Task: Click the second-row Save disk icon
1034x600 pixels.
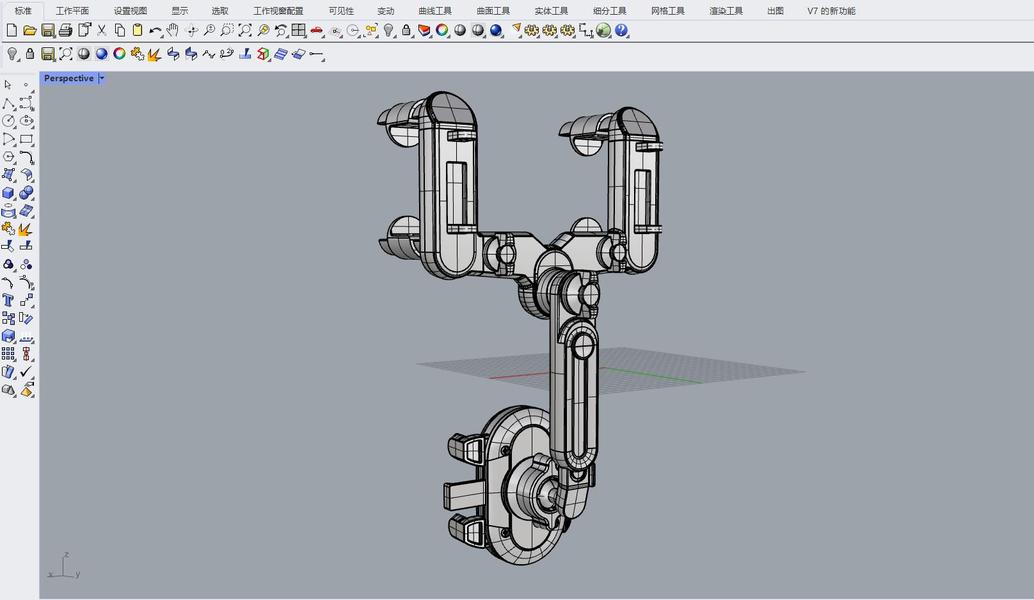Action: click(x=47, y=54)
